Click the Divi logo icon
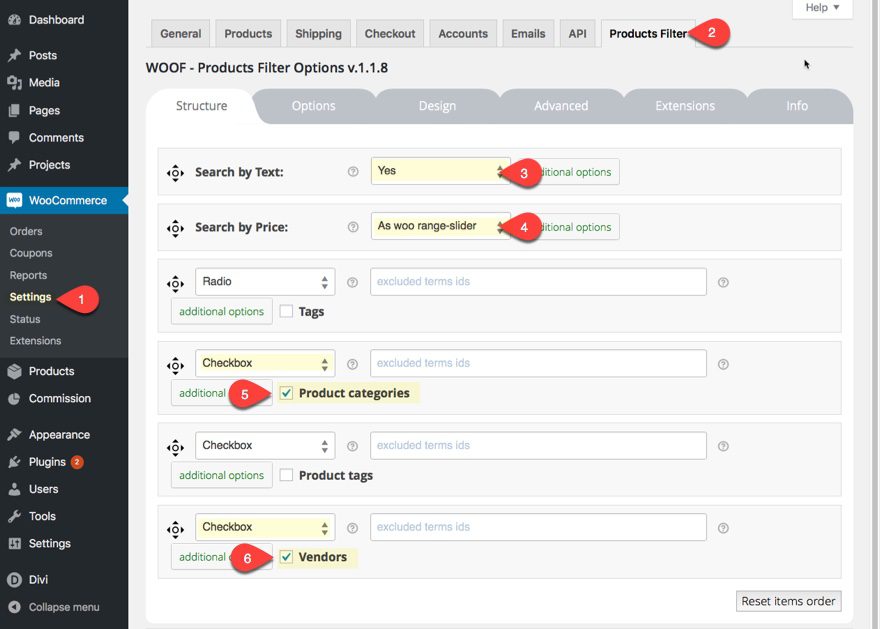880x629 pixels. 14,580
